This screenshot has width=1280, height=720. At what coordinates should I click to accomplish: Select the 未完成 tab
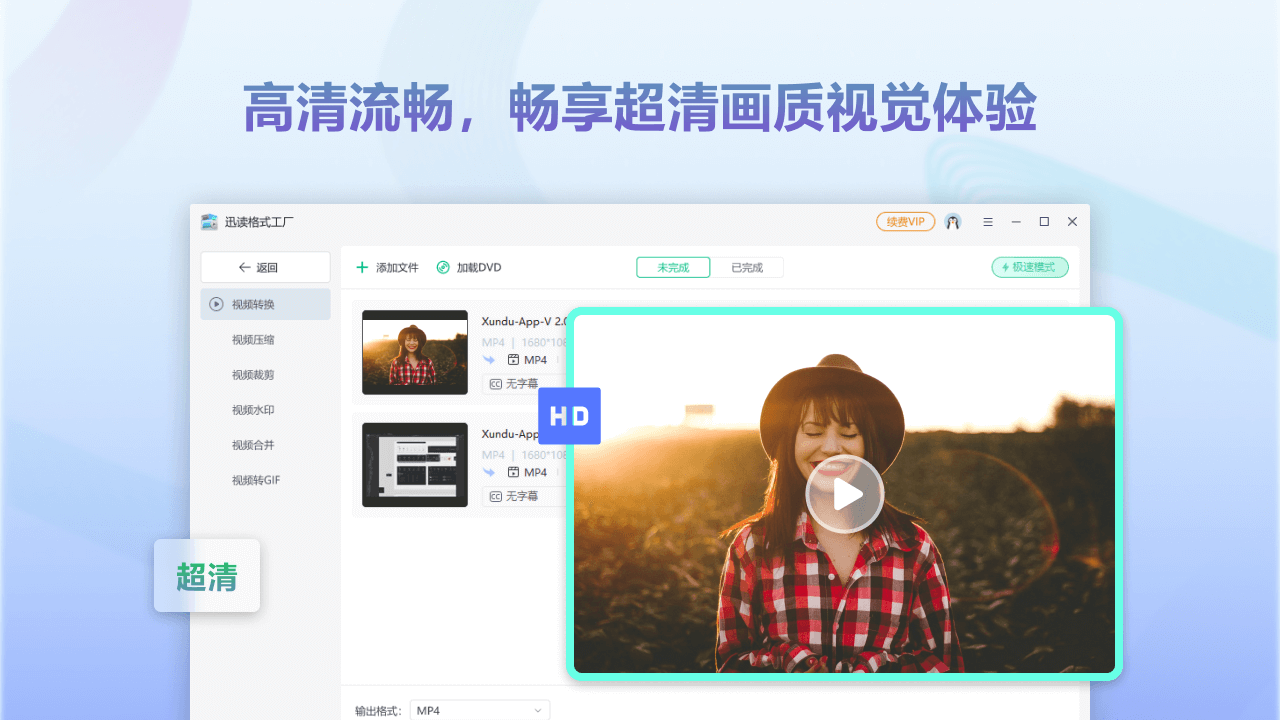click(673, 267)
